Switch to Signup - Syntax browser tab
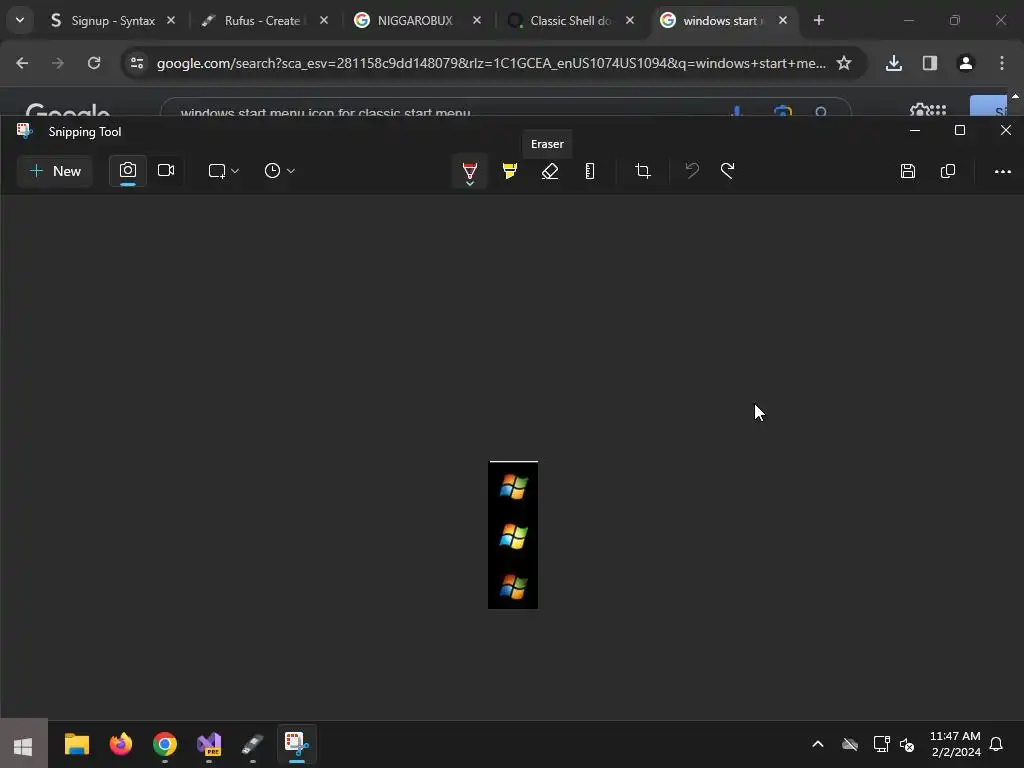This screenshot has height=768, width=1024. pyautogui.click(x=113, y=21)
